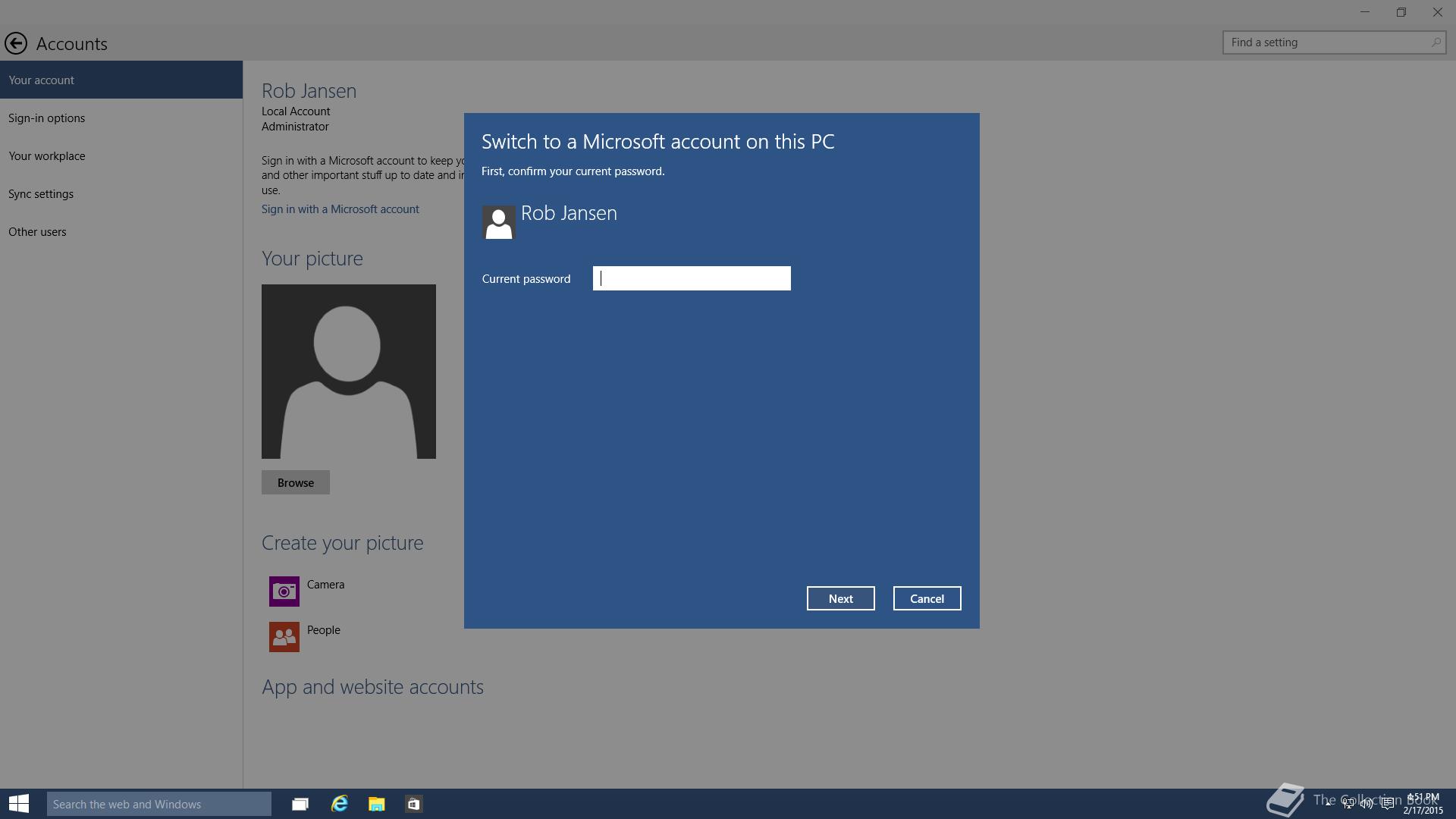Open the People app icon
Image resolution: width=1456 pixels, height=819 pixels.
click(x=284, y=637)
